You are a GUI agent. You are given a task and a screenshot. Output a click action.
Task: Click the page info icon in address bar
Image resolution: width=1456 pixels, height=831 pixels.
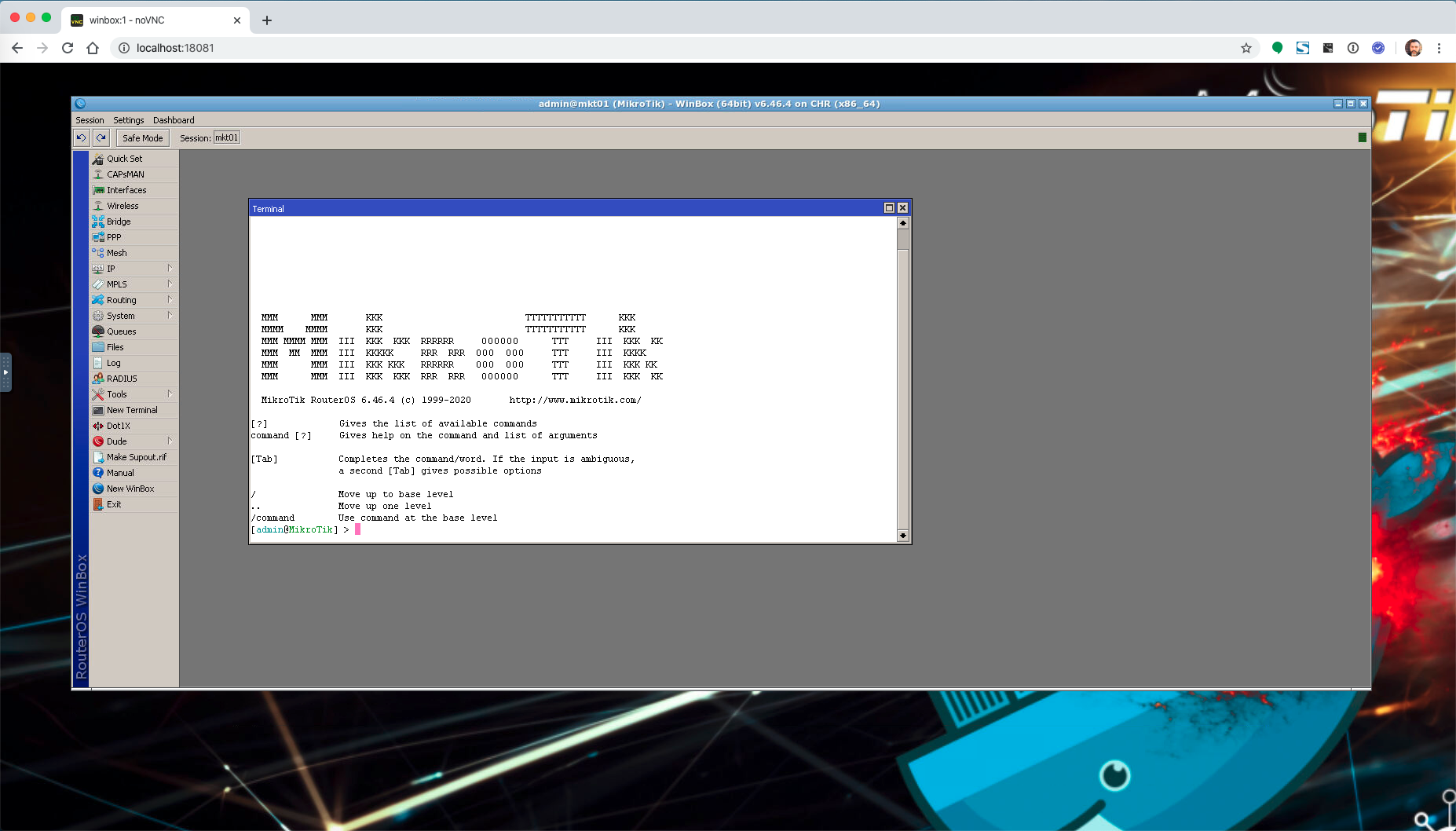click(x=124, y=48)
